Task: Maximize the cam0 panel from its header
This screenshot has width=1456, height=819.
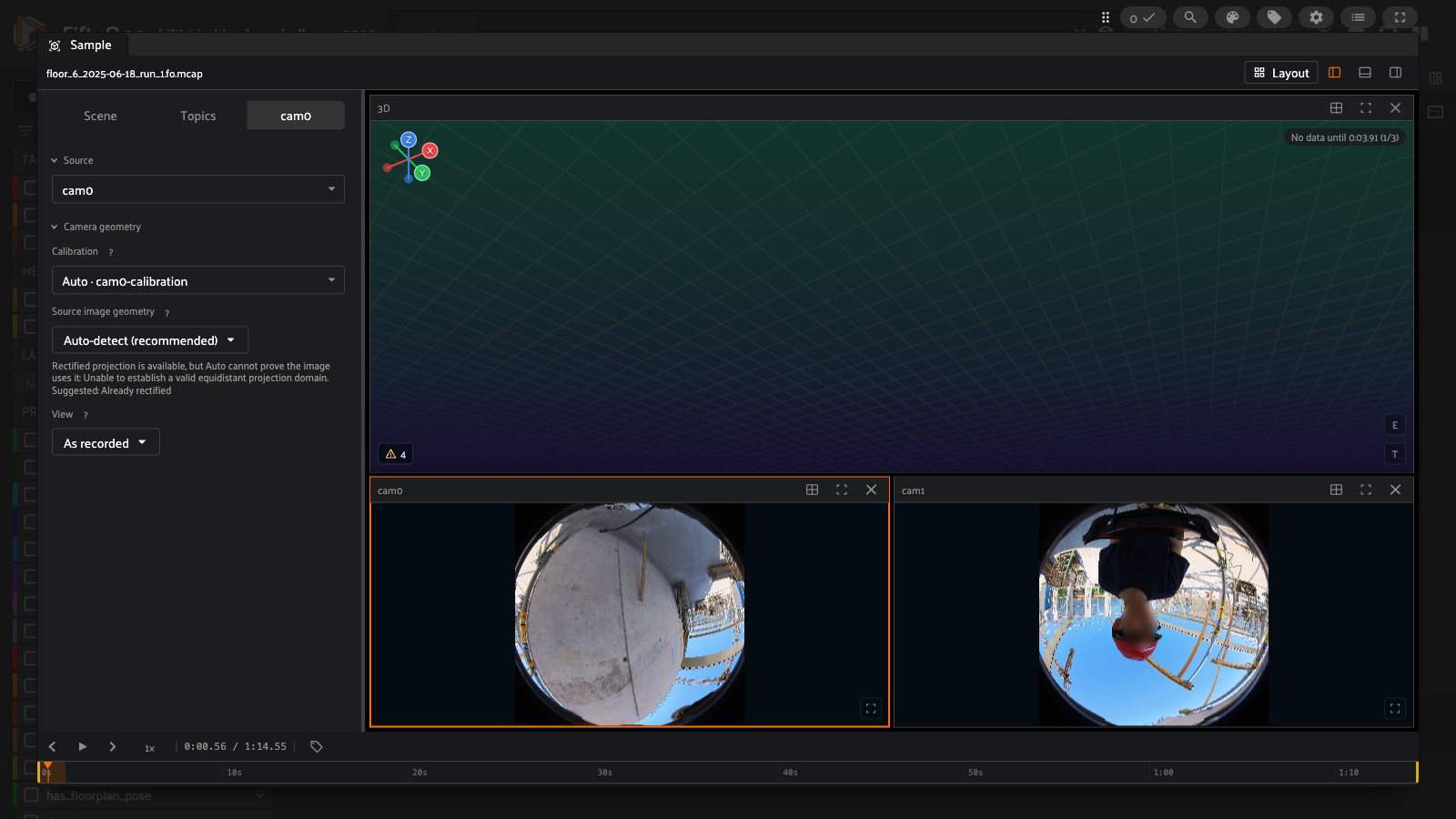Action: tap(842, 490)
